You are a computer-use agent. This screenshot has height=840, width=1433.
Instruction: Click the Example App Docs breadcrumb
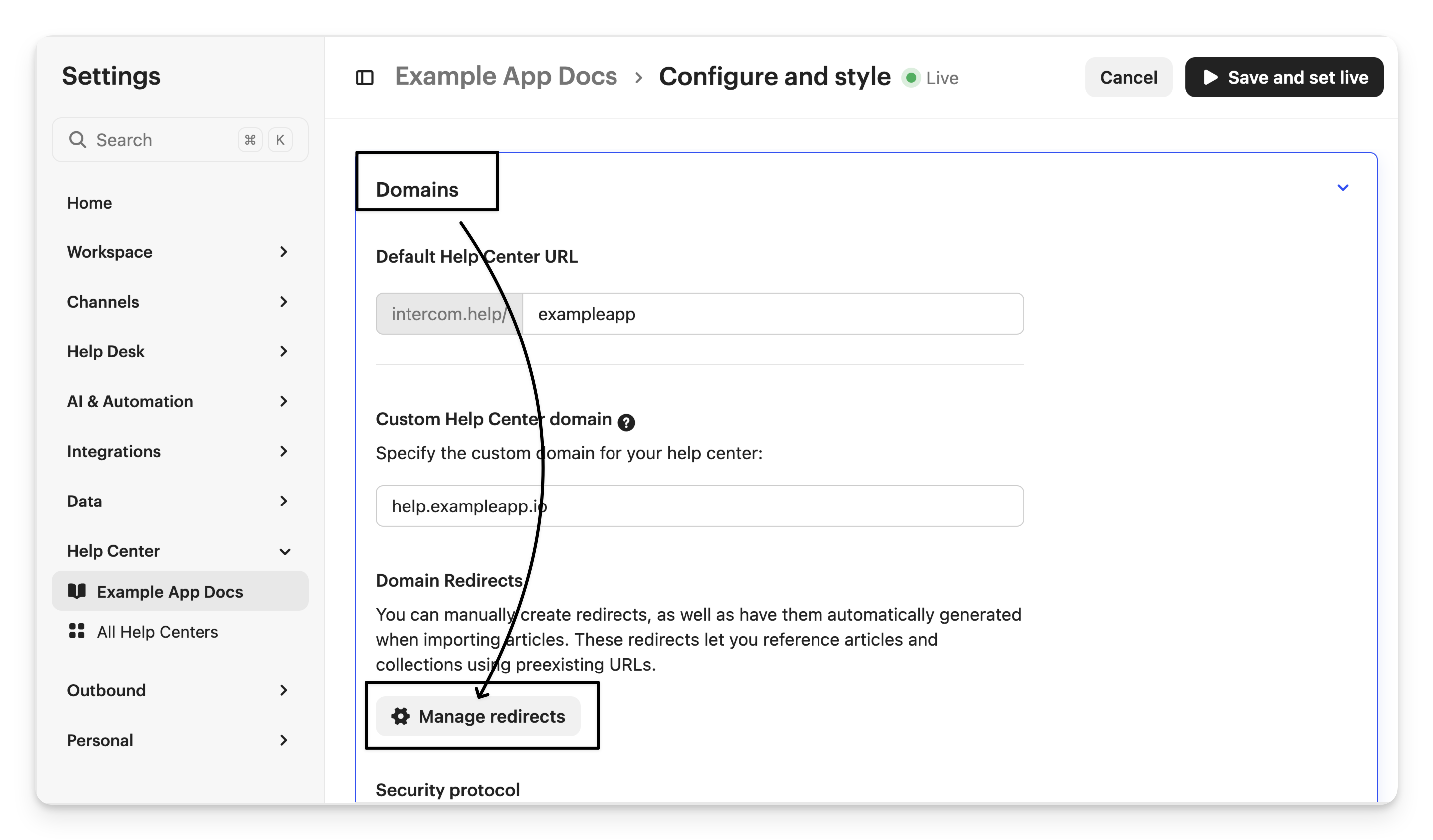coord(506,77)
